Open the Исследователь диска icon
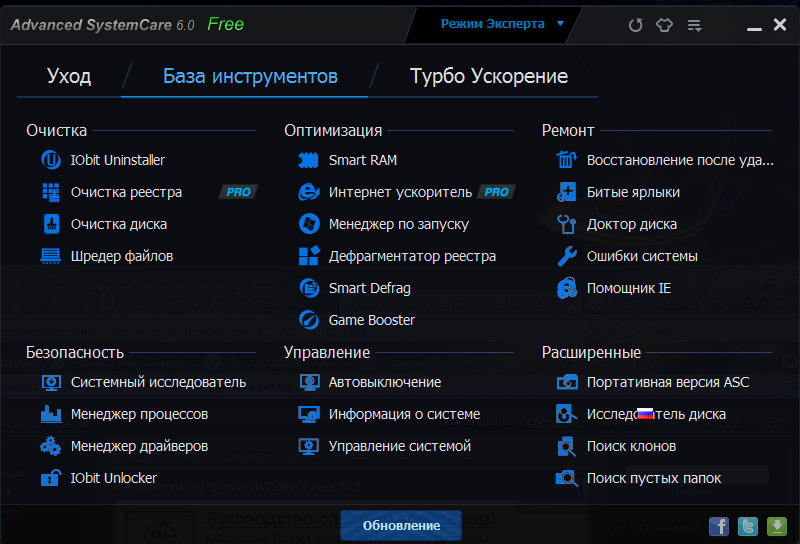The height and width of the screenshot is (544, 800). 566,414
